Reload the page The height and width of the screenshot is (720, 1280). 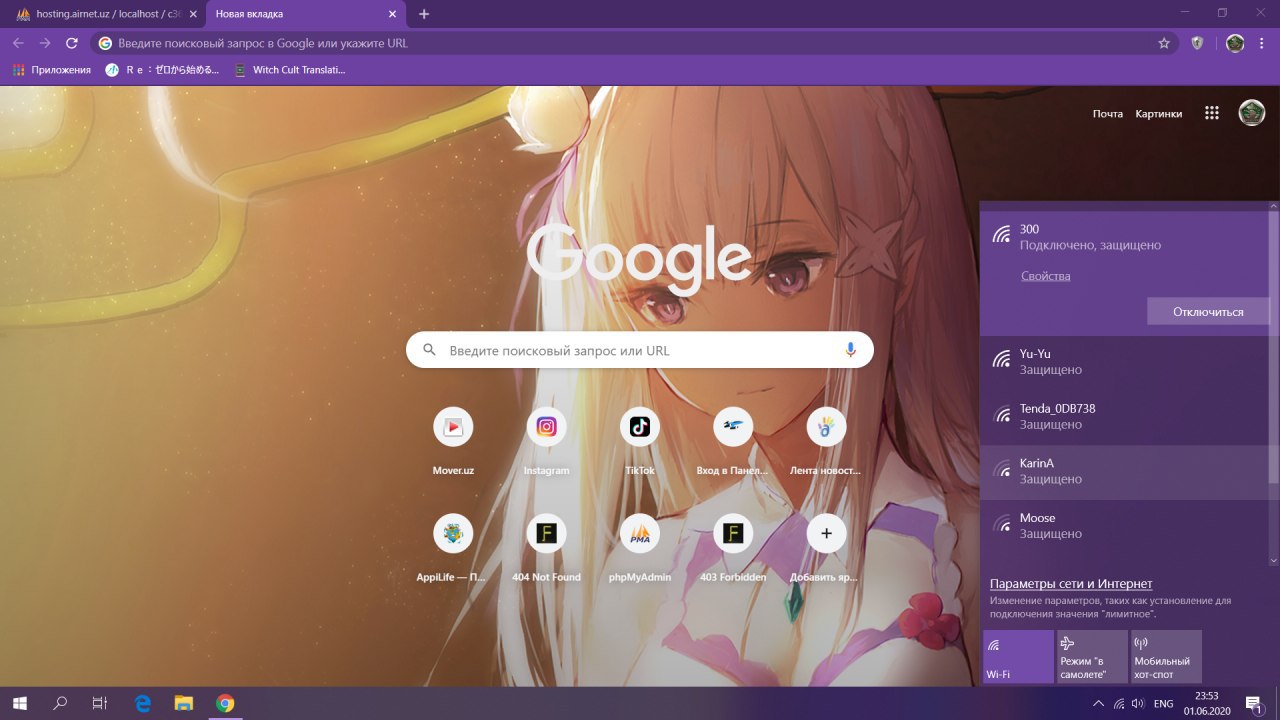click(72, 43)
